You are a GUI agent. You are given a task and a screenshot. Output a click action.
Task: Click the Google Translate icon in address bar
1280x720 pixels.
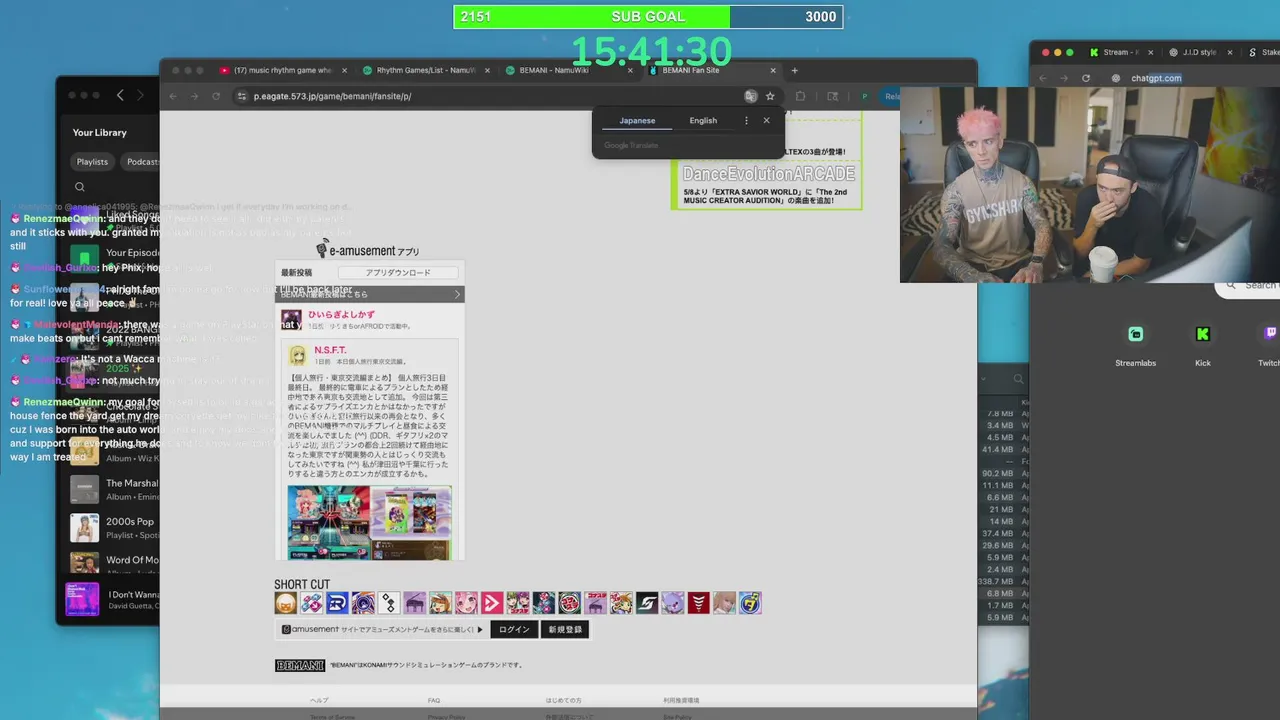[750, 96]
